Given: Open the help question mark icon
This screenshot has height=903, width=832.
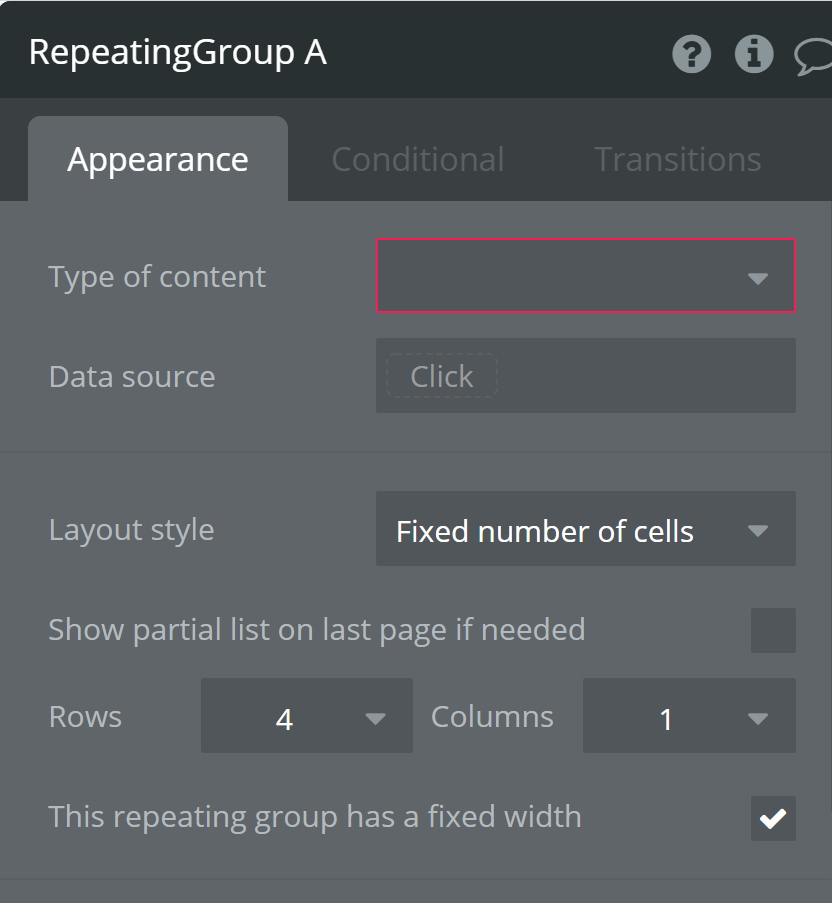Looking at the screenshot, I should (x=691, y=54).
